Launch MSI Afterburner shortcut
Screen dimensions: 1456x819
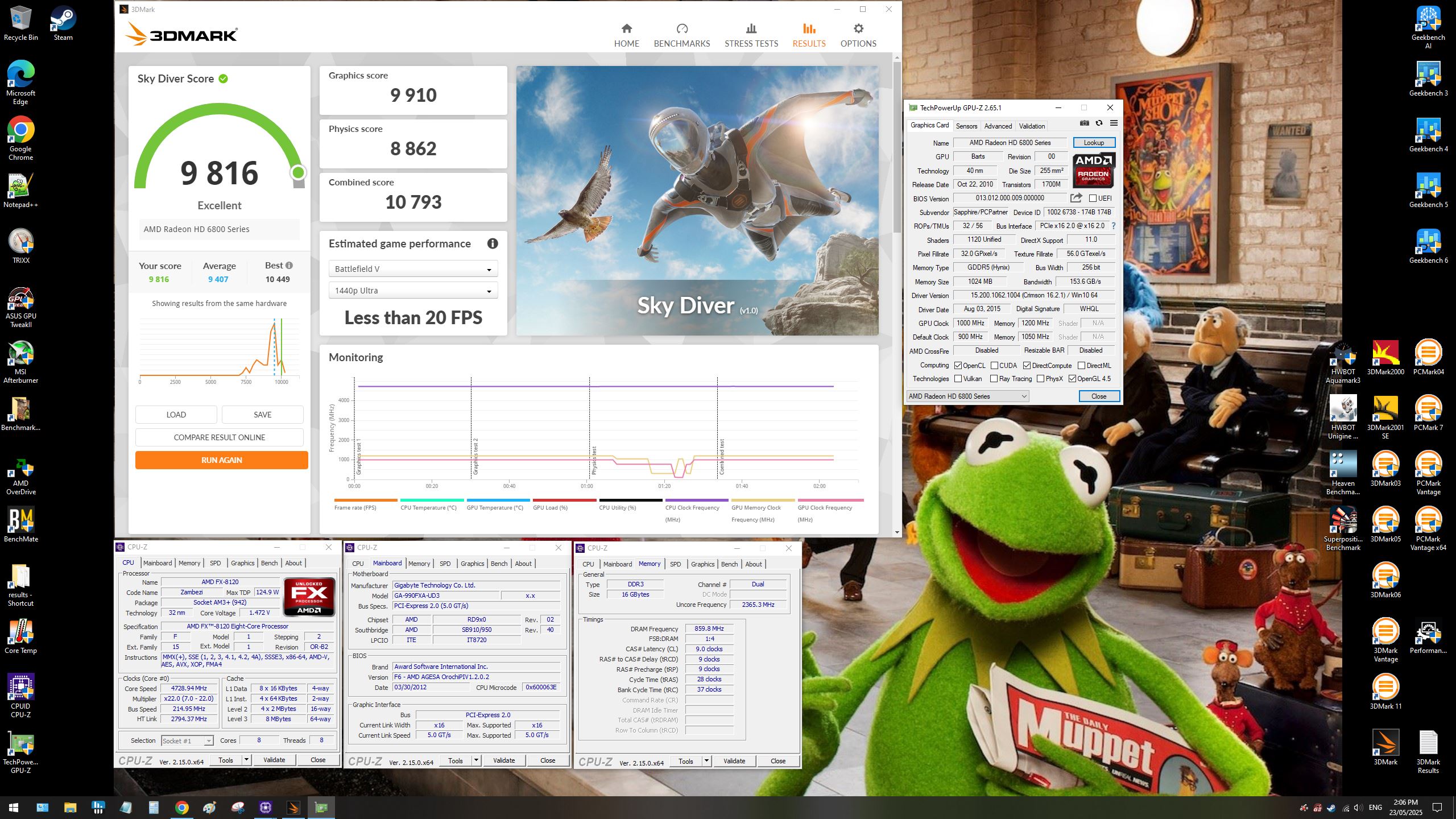click(20, 362)
